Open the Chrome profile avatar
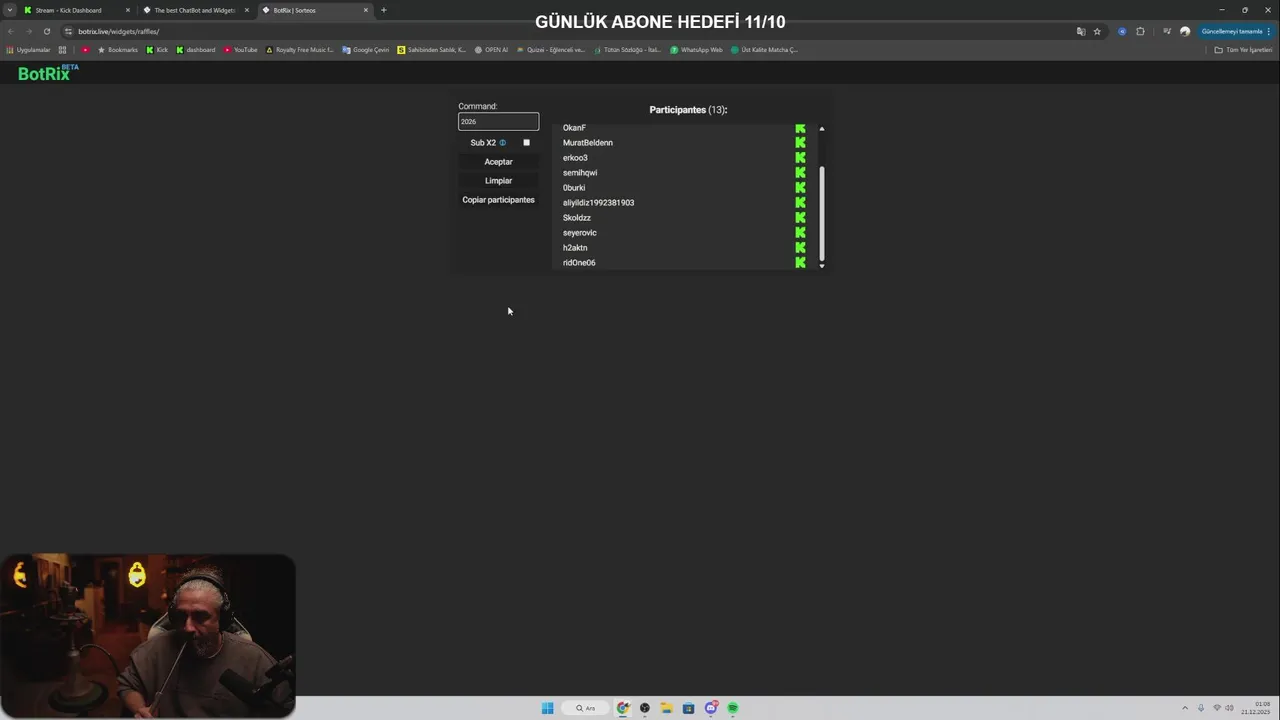 tap(1185, 31)
